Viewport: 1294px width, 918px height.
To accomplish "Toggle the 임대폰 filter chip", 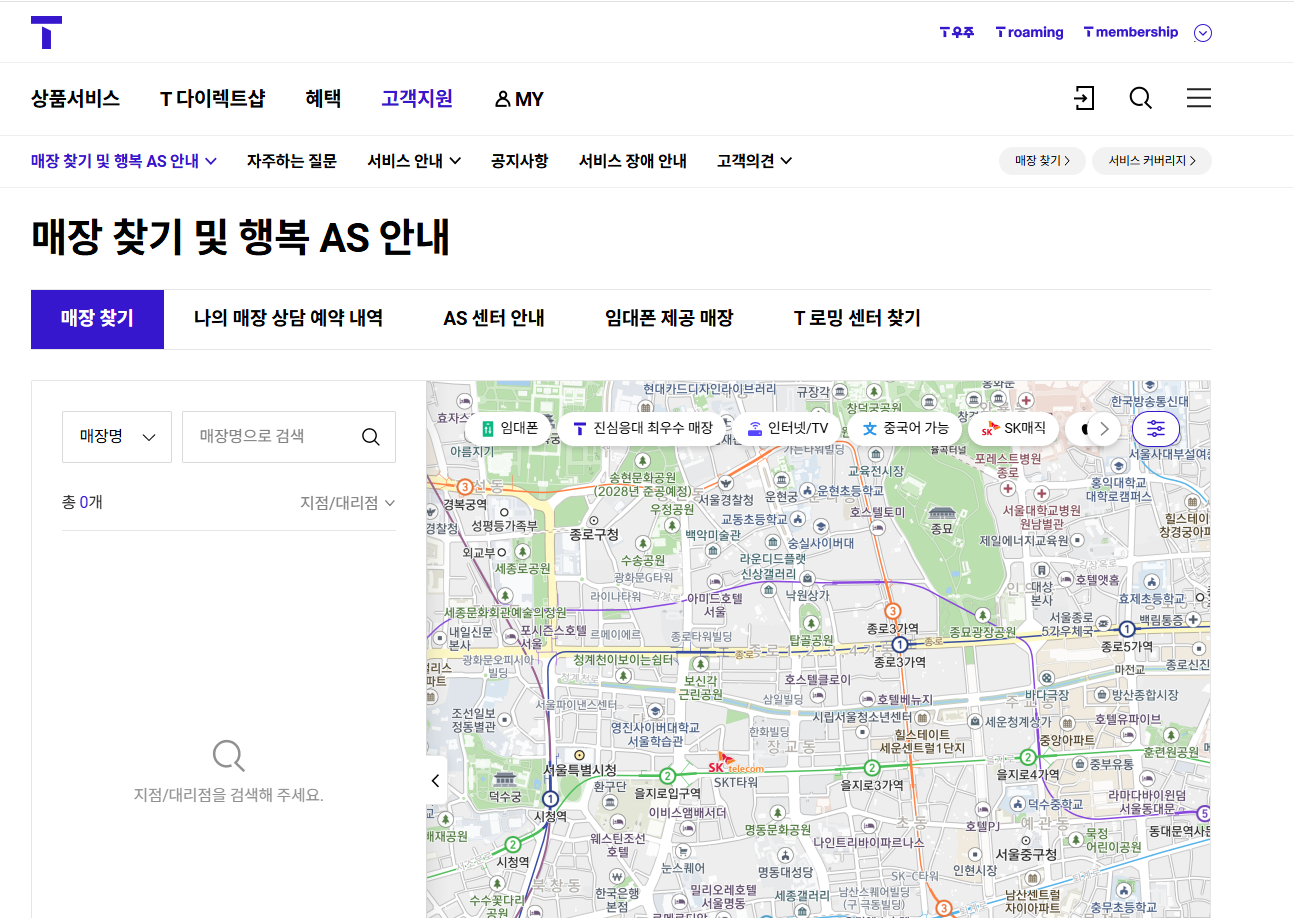I will point(509,428).
